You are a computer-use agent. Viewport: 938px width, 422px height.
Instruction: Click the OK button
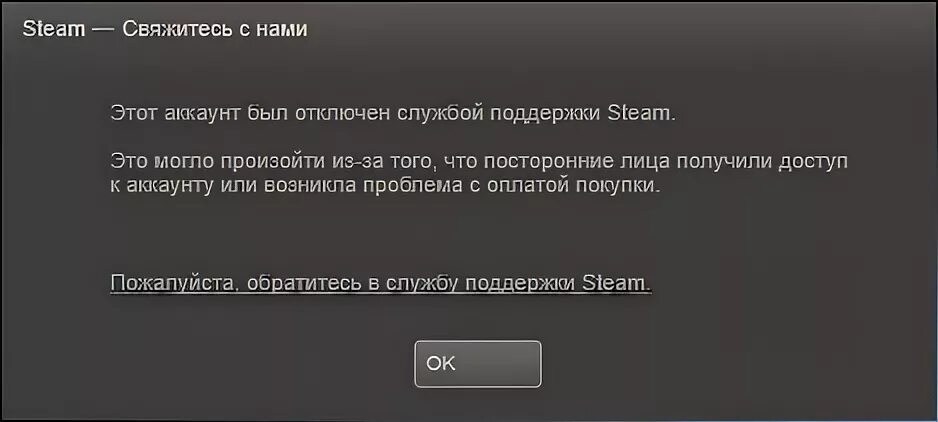click(x=477, y=364)
